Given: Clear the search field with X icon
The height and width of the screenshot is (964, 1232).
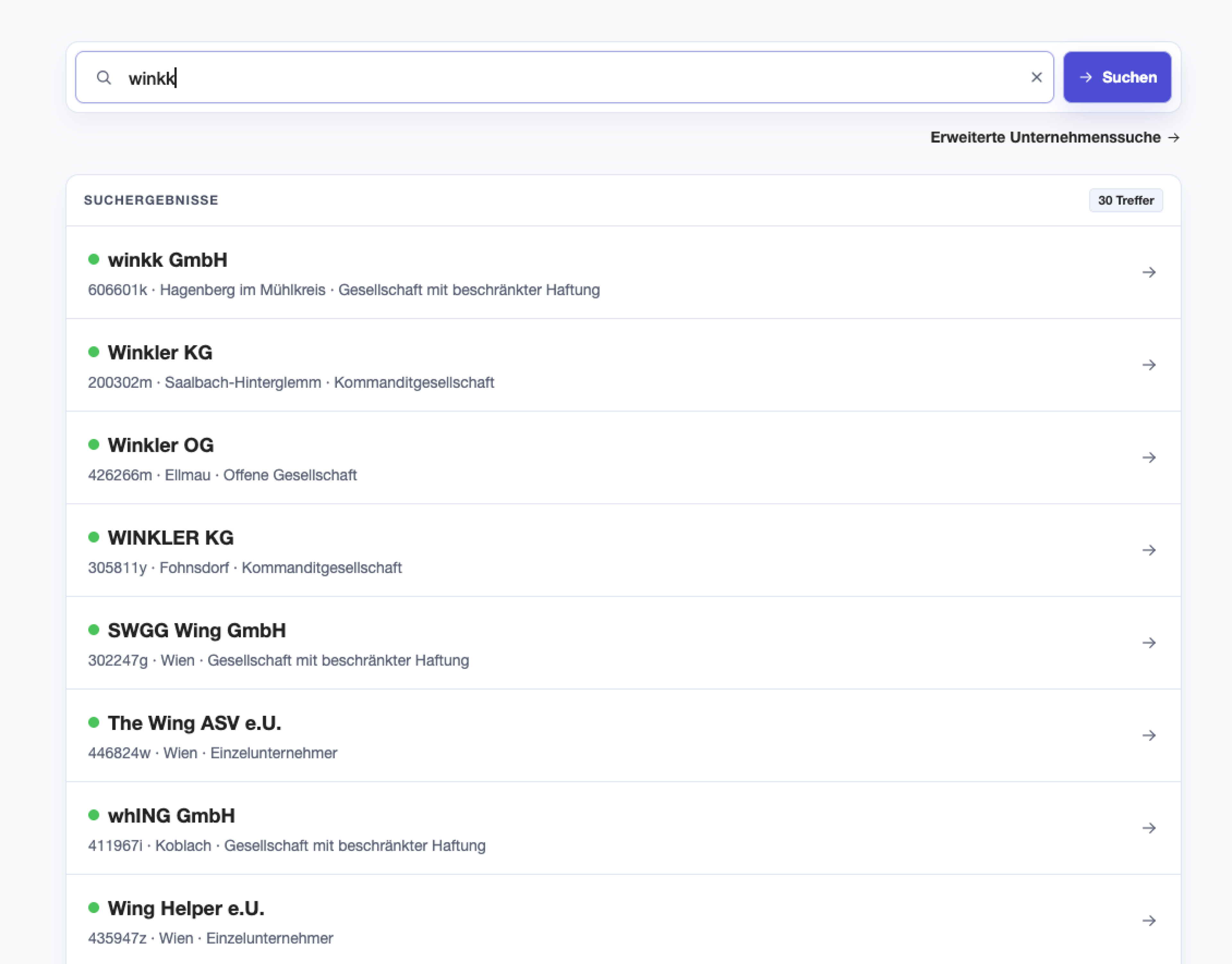Looking at the screenshot, I should tap(1036, 77).
